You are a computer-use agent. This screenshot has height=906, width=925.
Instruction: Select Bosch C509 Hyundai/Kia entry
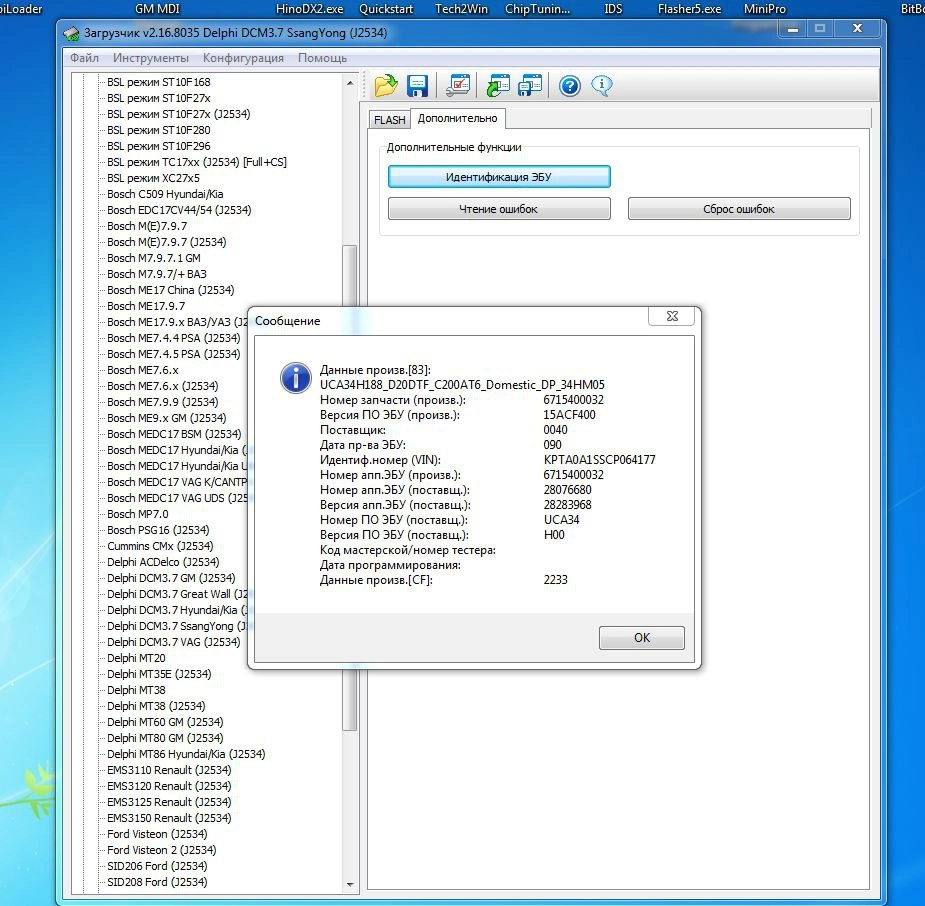coord(165,193)
